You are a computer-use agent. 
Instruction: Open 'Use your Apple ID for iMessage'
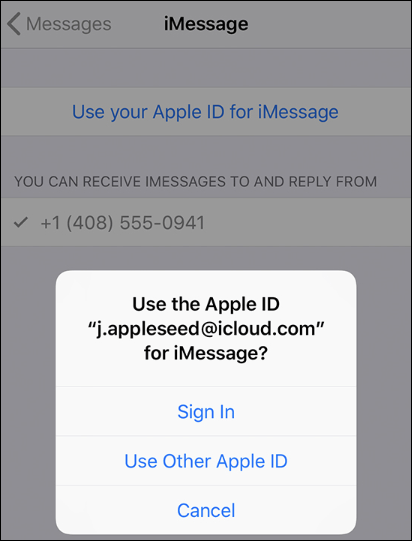tap(205, 112)
